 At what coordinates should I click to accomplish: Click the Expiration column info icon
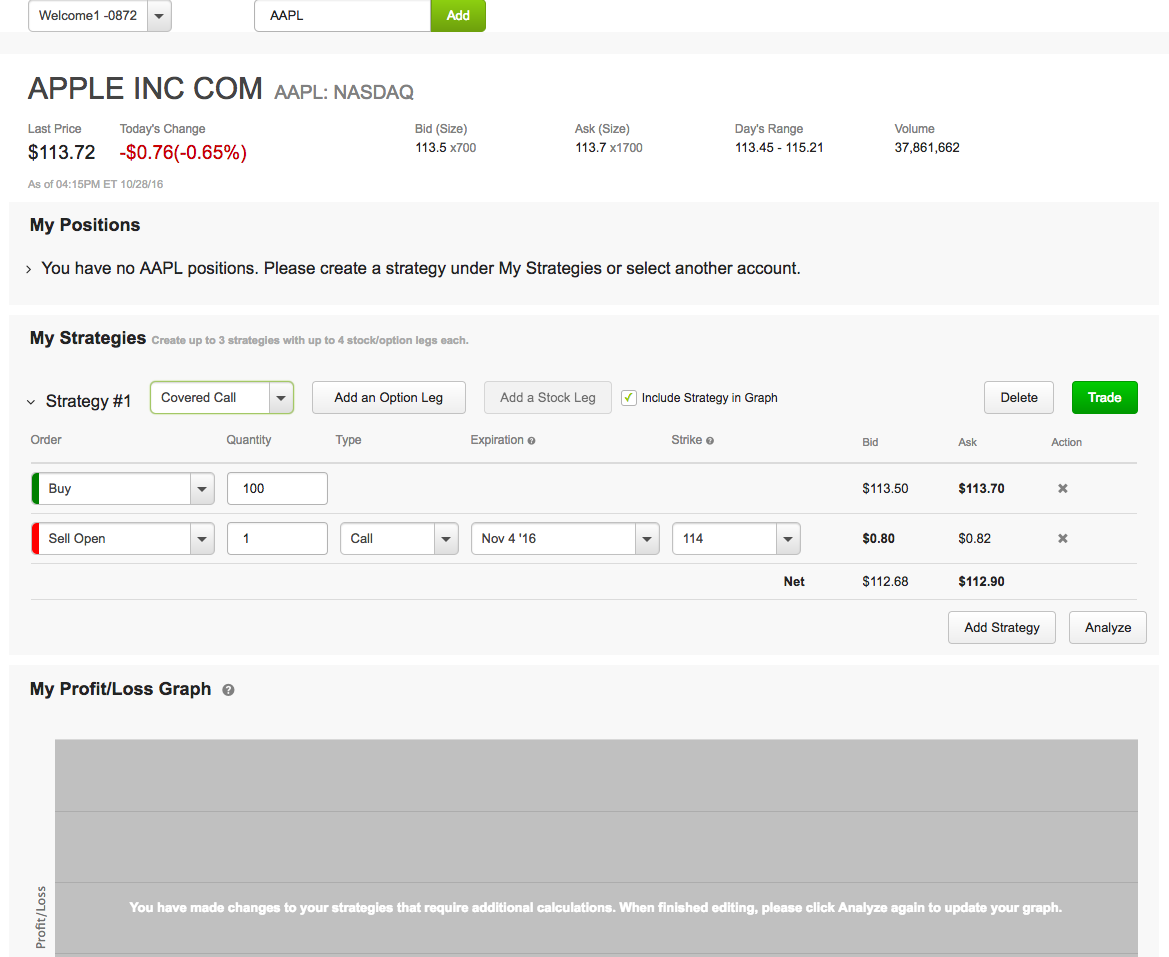(x=531, y=441)
